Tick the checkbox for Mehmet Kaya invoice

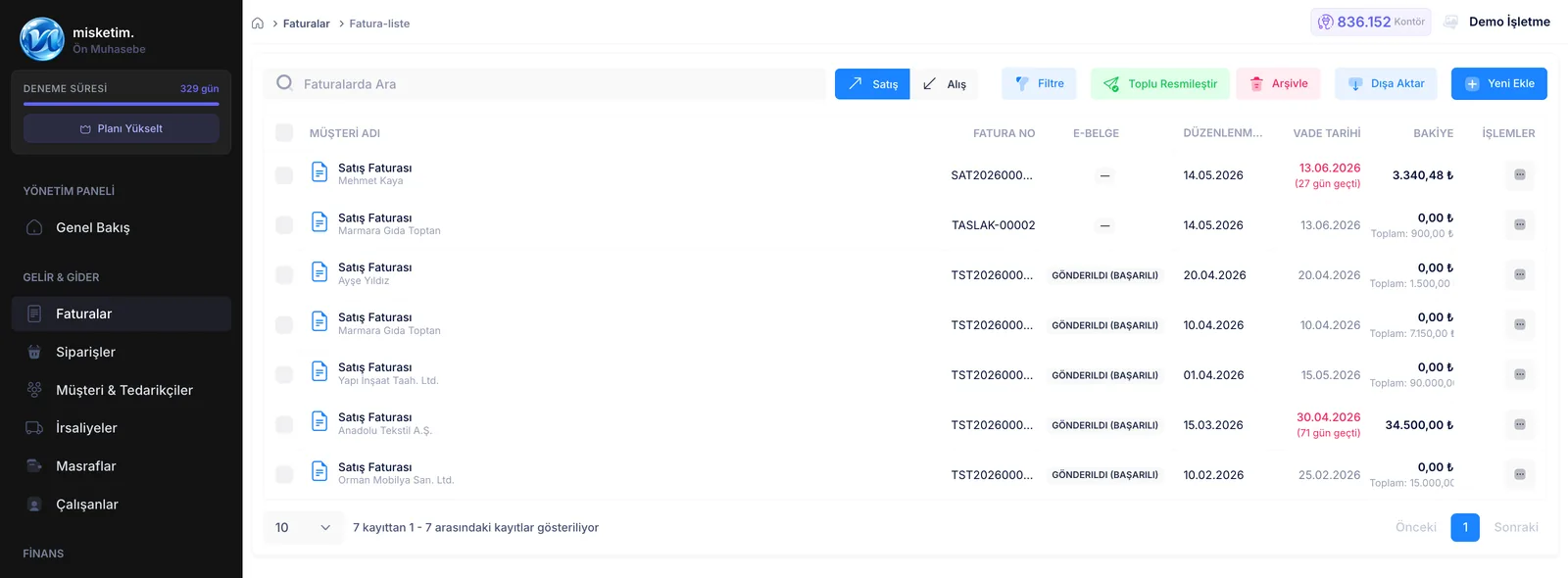(x=284, y=175)
